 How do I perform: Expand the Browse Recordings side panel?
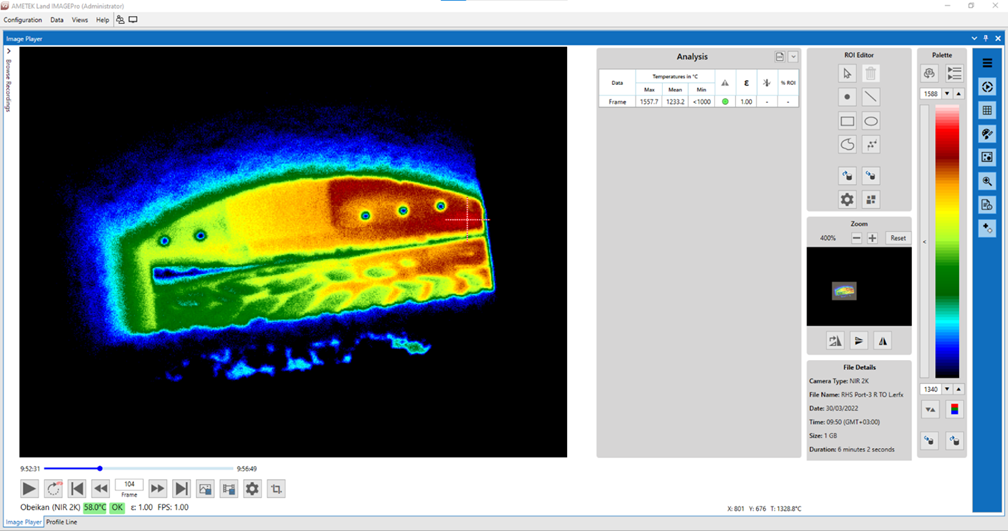point(9,51)
